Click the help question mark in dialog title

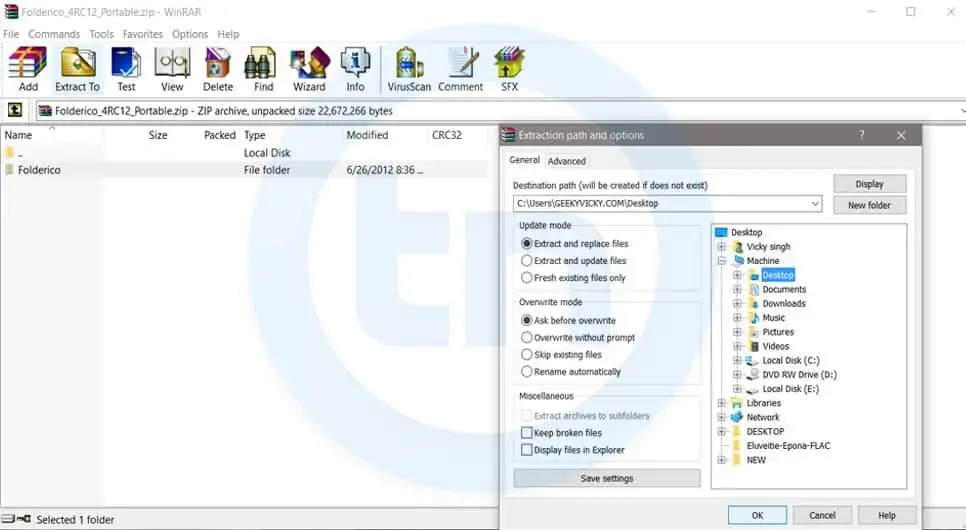862,135
